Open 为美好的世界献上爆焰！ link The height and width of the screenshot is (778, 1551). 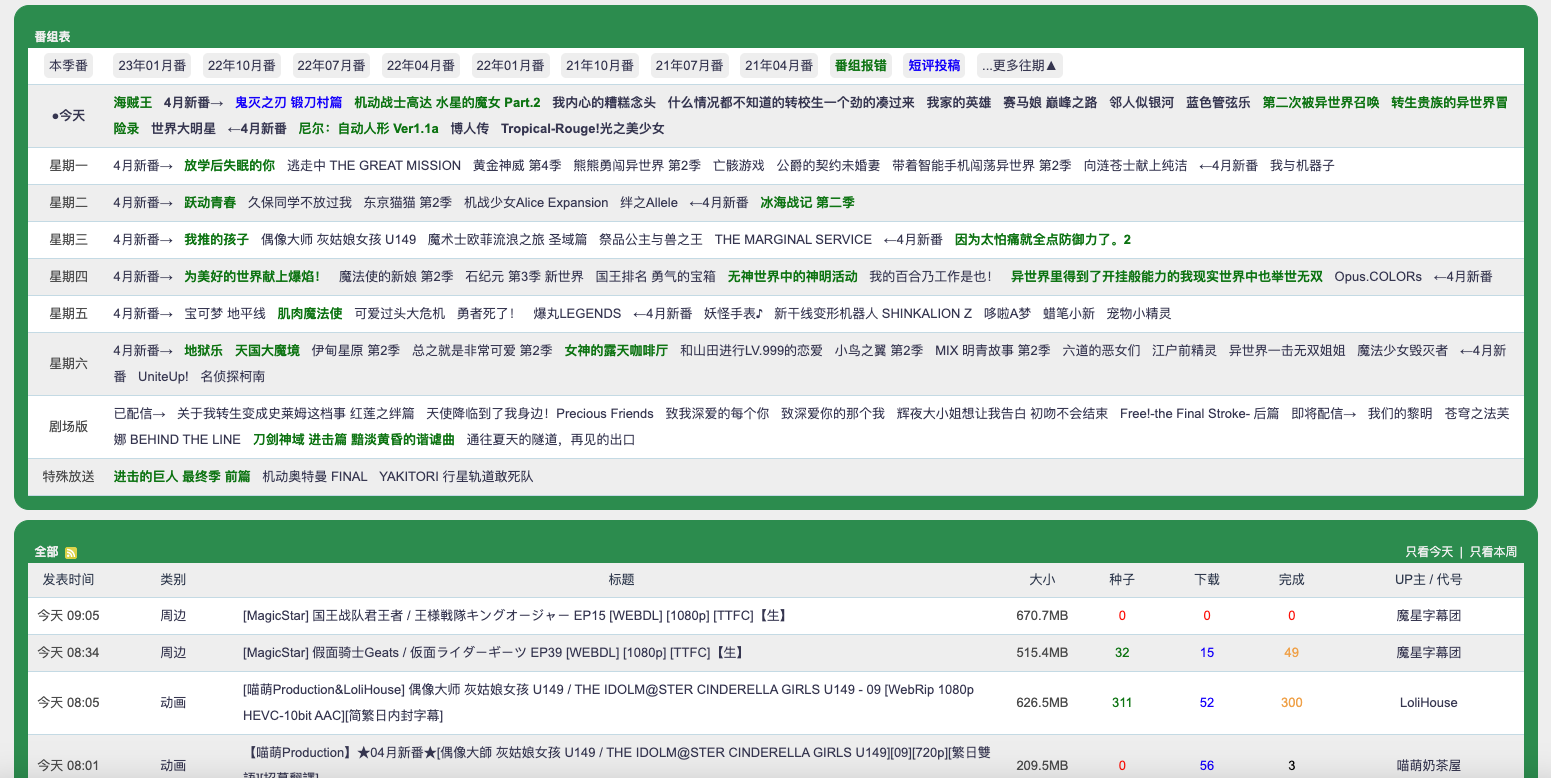pyautogui.click(x=252, y=277)
